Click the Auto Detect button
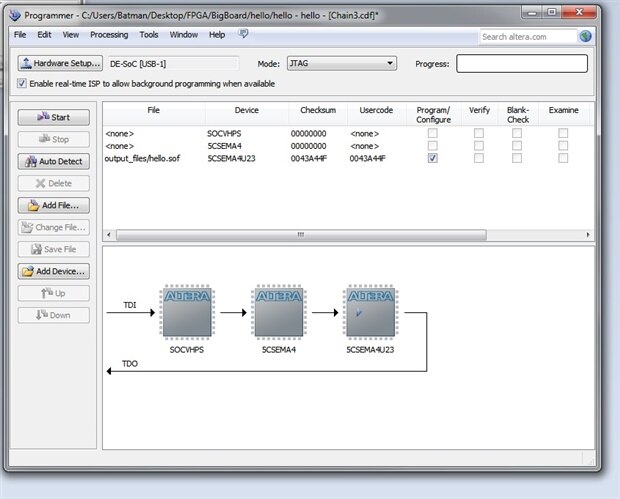The image size is (620, 499). pyautogui.click(x=54, y=161)
